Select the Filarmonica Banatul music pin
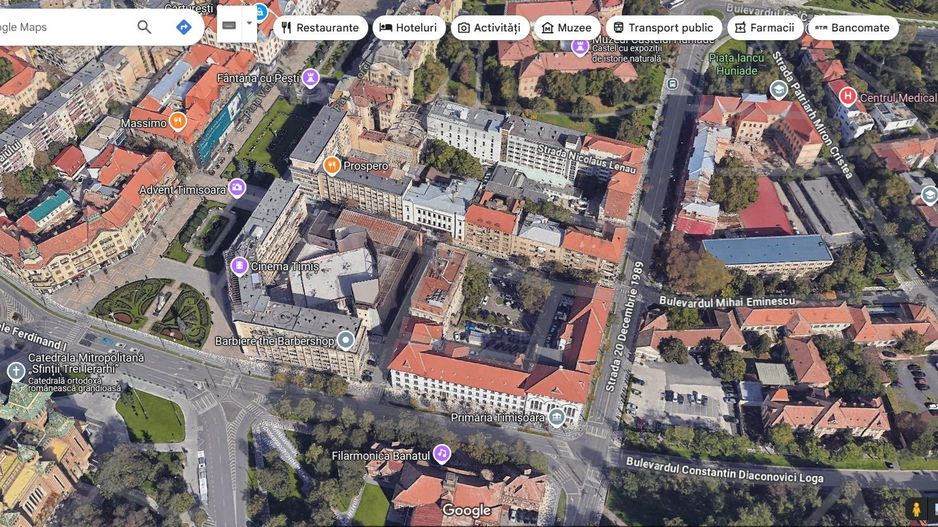938x527 pixels. (x=441, y=454)
